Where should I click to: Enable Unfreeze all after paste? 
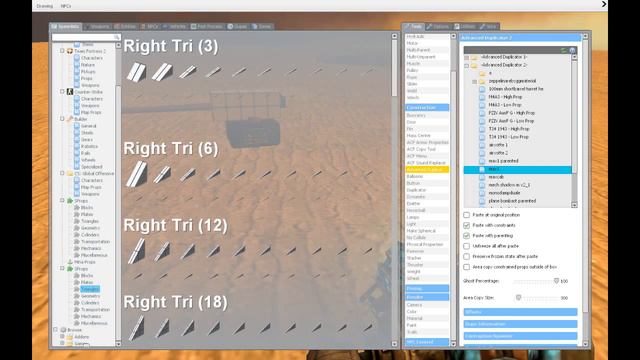coord(467,246)
